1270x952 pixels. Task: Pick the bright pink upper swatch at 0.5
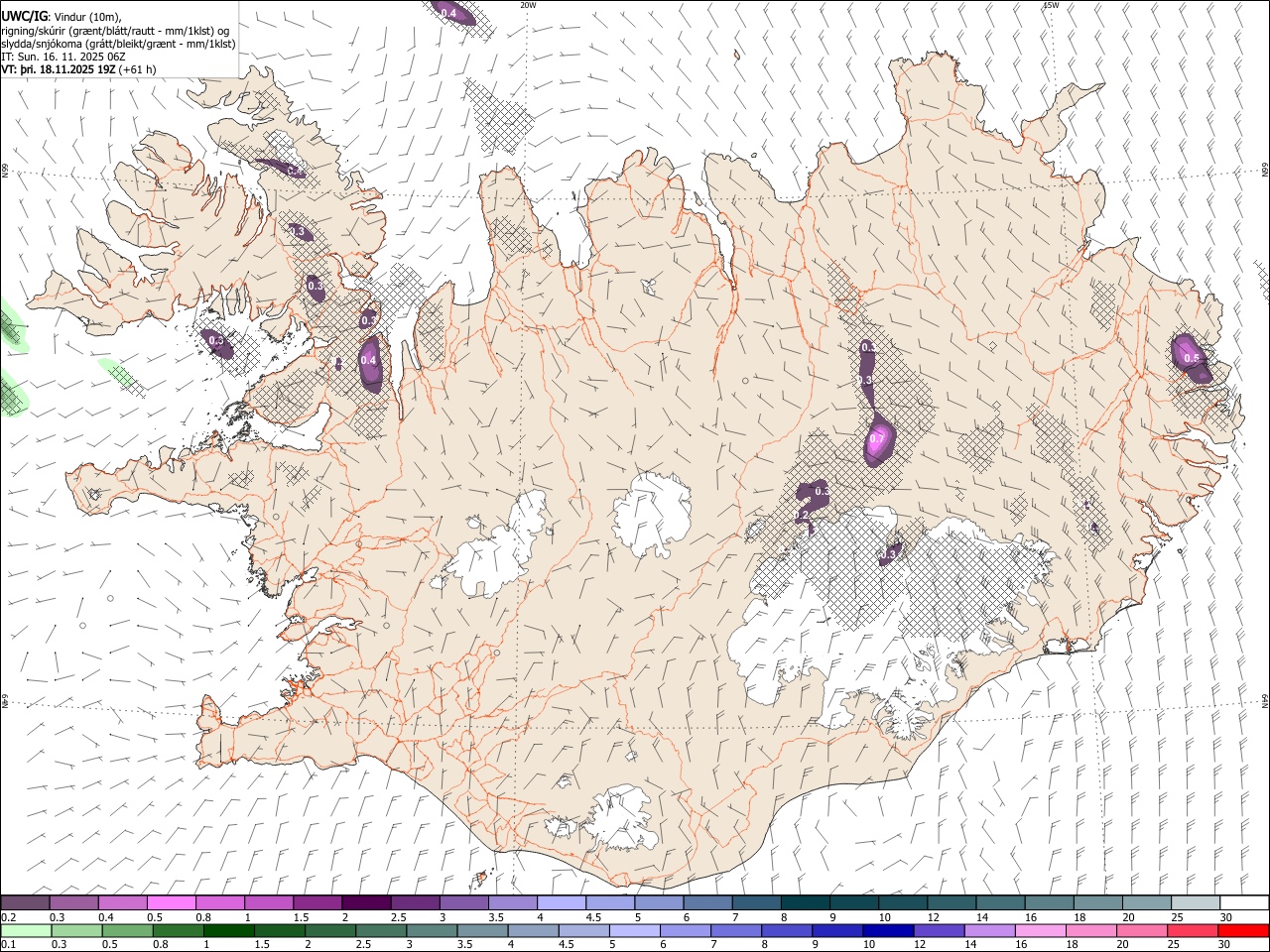pos(172,902)
